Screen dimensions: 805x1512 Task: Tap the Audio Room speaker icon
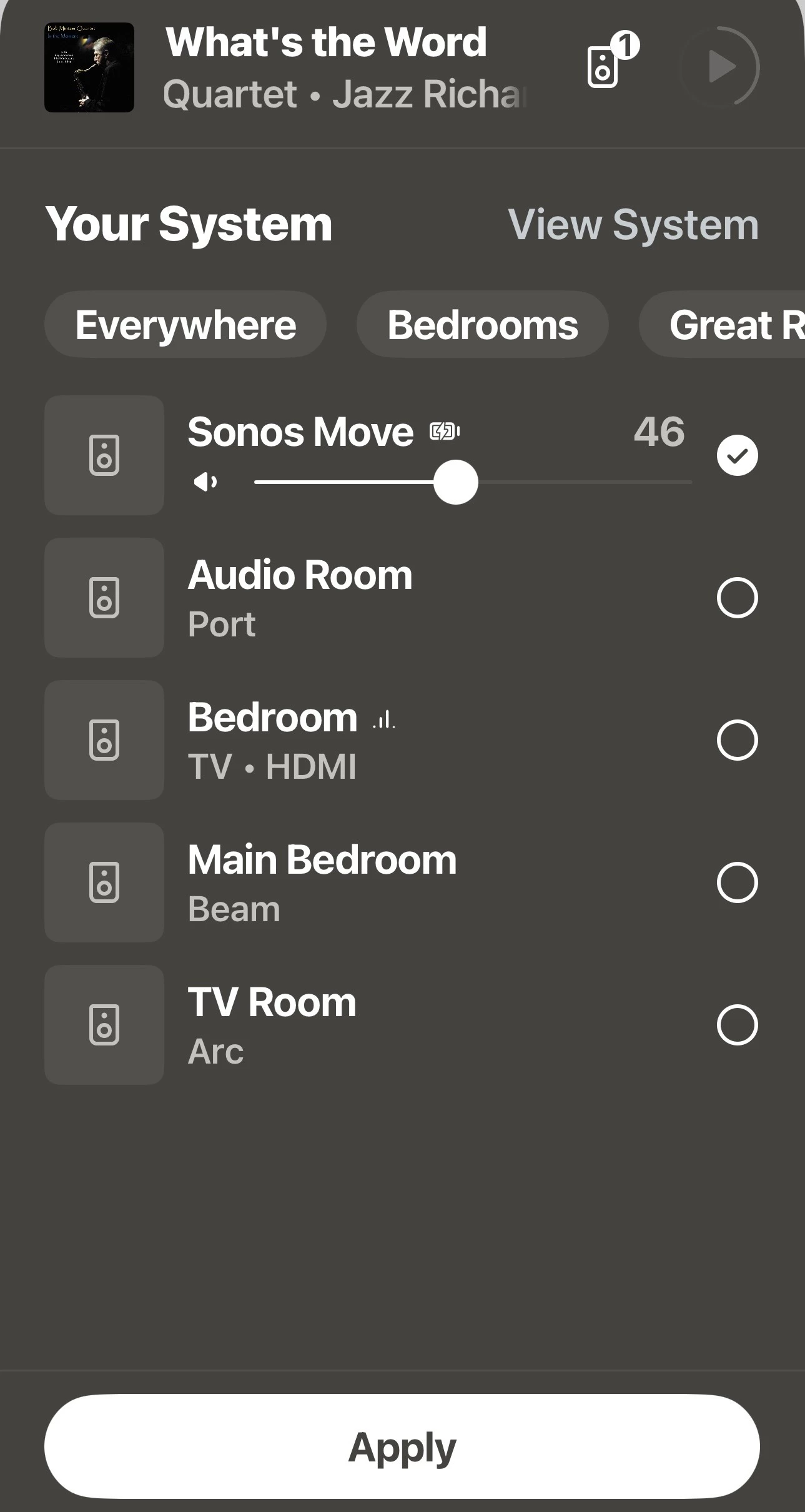[104, 598]
